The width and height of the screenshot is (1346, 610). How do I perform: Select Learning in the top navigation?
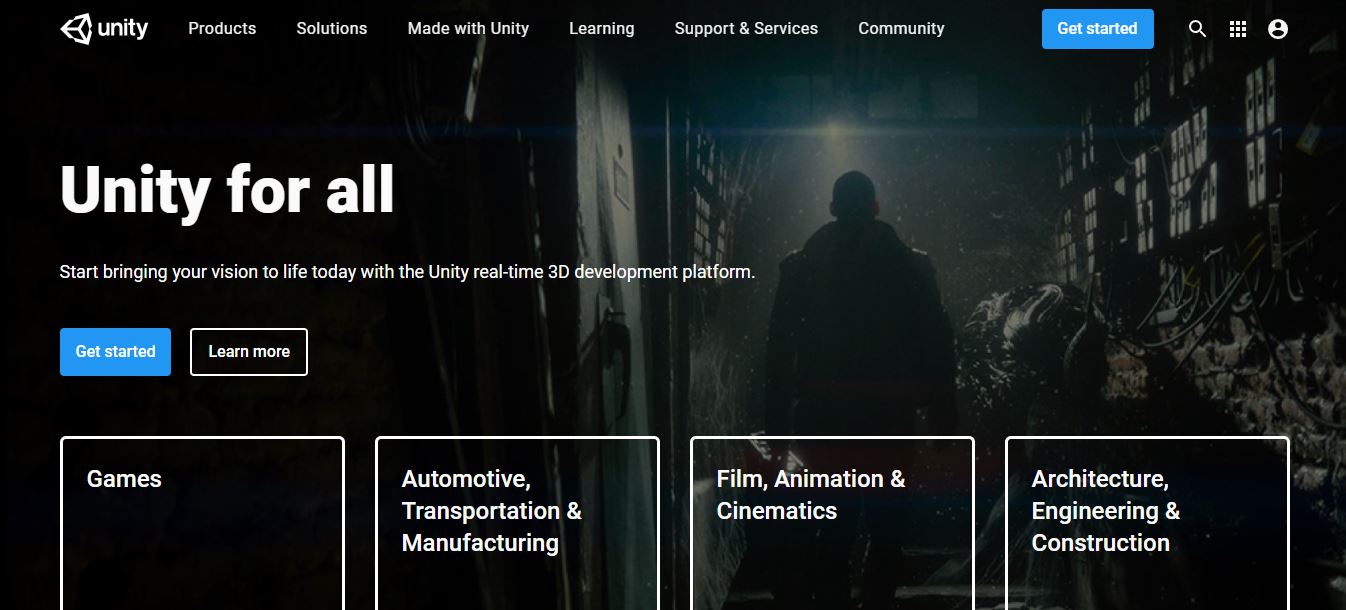pos(601,29)
